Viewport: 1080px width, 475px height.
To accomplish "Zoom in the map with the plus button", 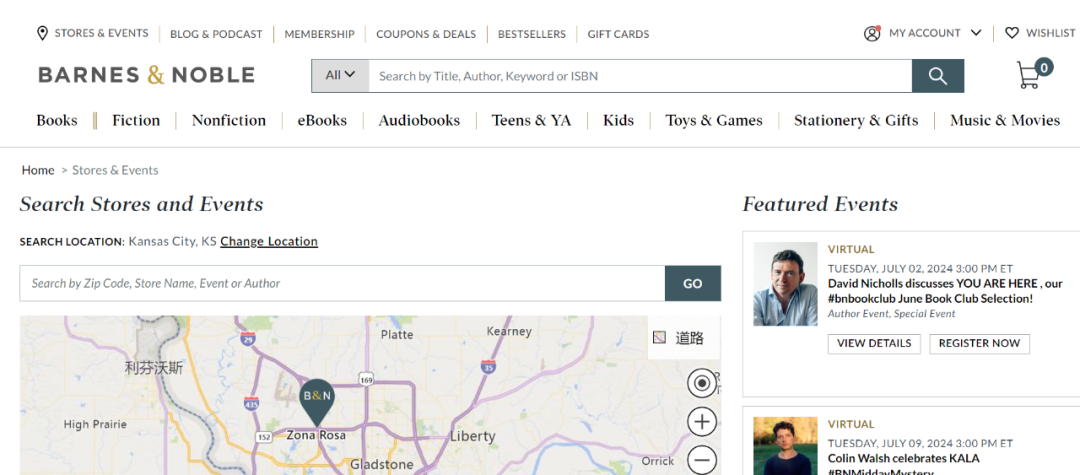I will click(702, 421).
